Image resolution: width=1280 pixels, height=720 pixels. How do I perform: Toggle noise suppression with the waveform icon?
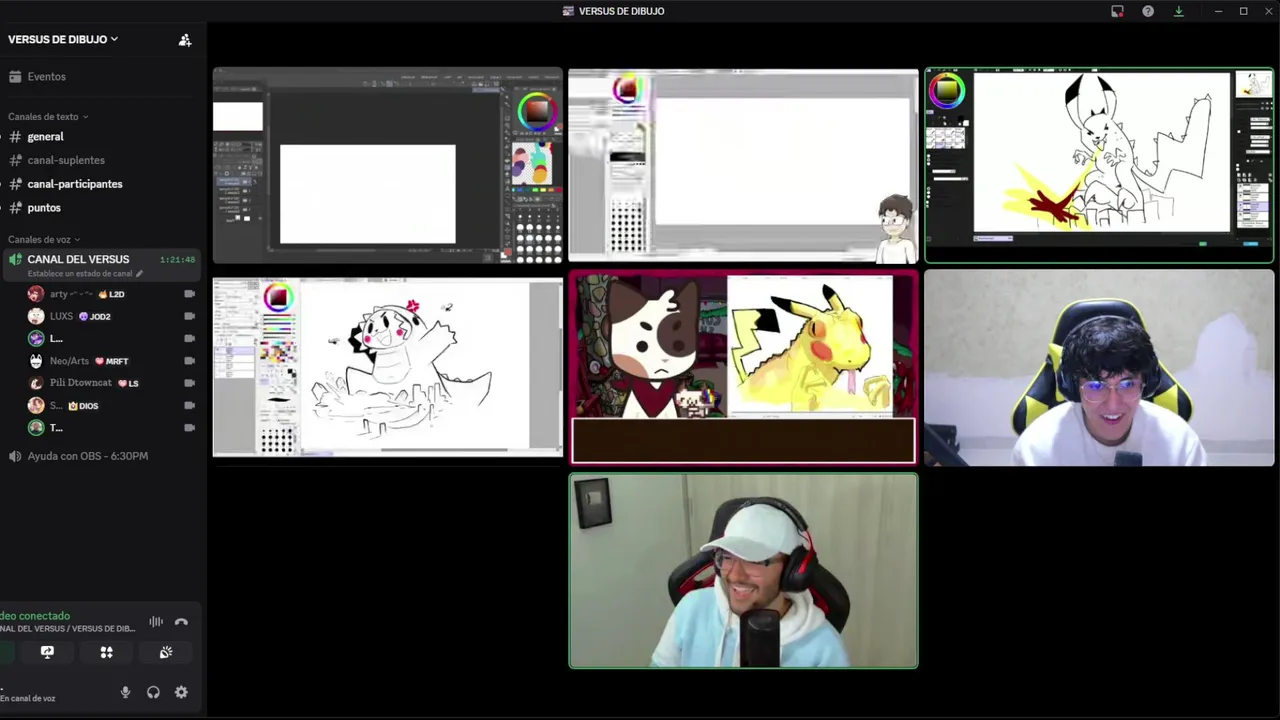pyautogui.click(x=156, y=622)
